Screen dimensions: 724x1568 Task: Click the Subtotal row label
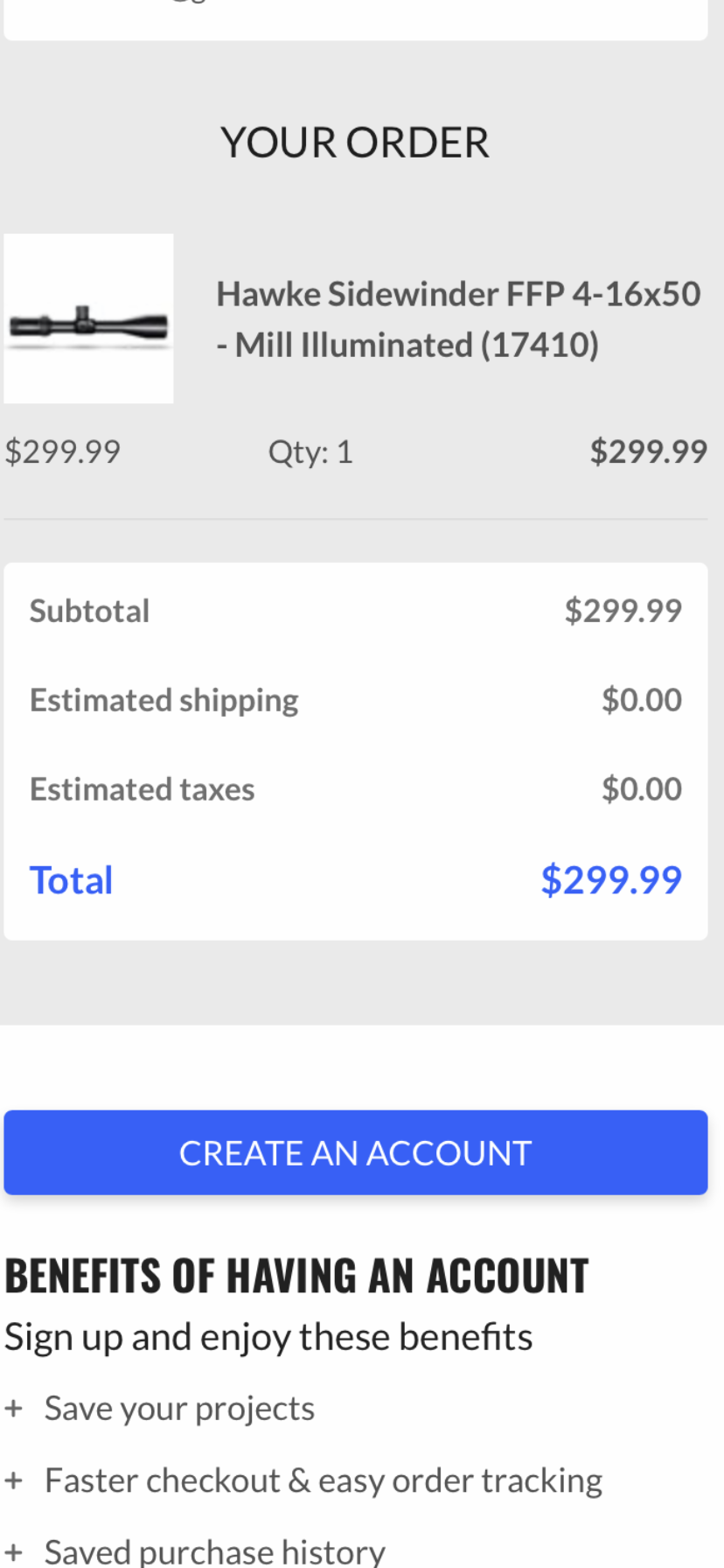coord(89,610)
